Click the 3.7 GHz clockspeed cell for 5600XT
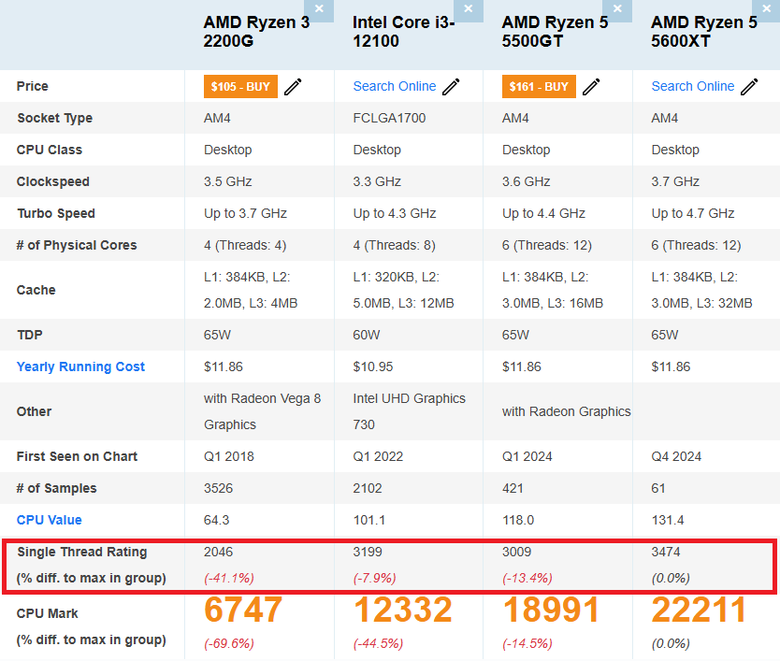This screenshot has height=661, width=780. (676, 182)
